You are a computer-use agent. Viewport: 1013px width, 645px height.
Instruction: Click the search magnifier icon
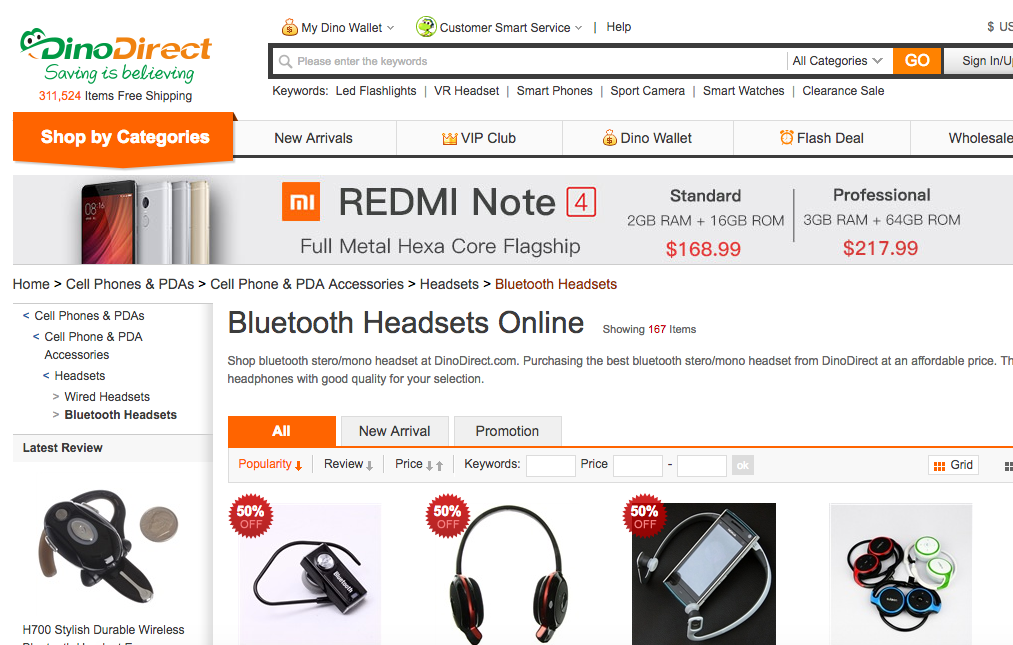[285, 61]
